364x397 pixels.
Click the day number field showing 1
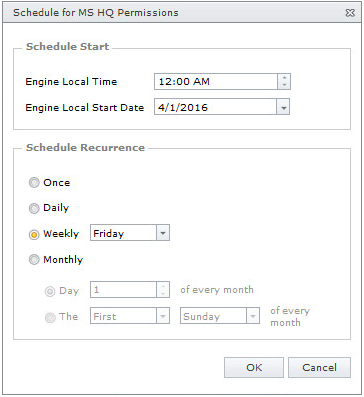click(124, 290)
